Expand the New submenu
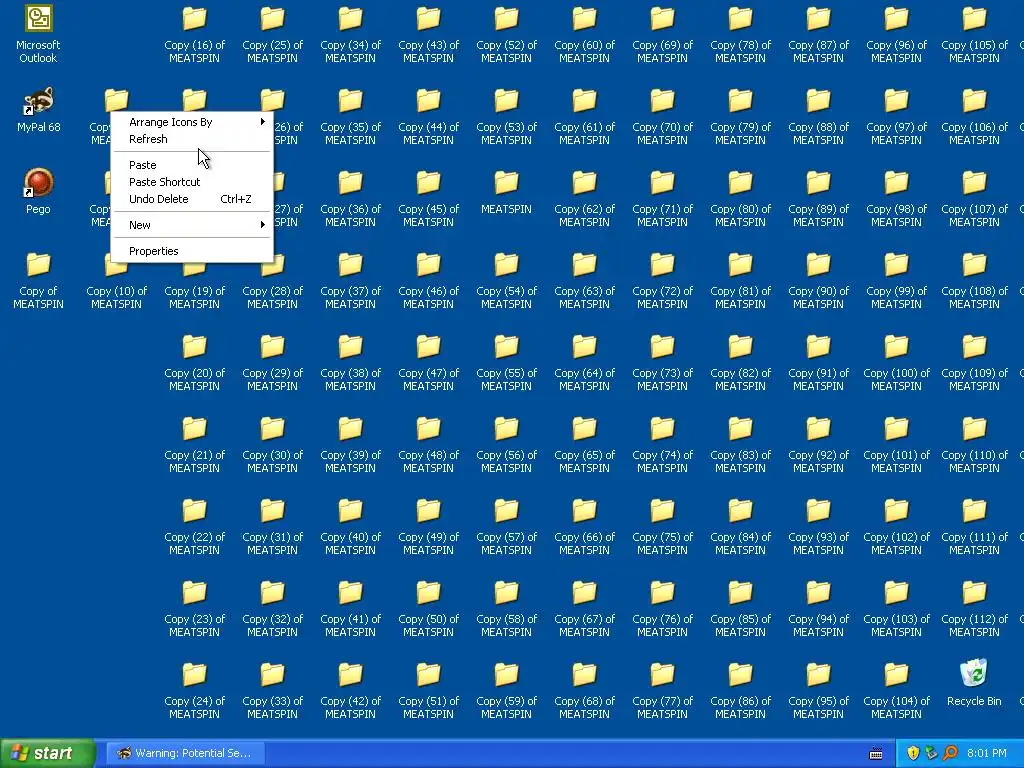The height and width of the screenshot is (768, 1024). pyautogui.click(x=192, y=225)
